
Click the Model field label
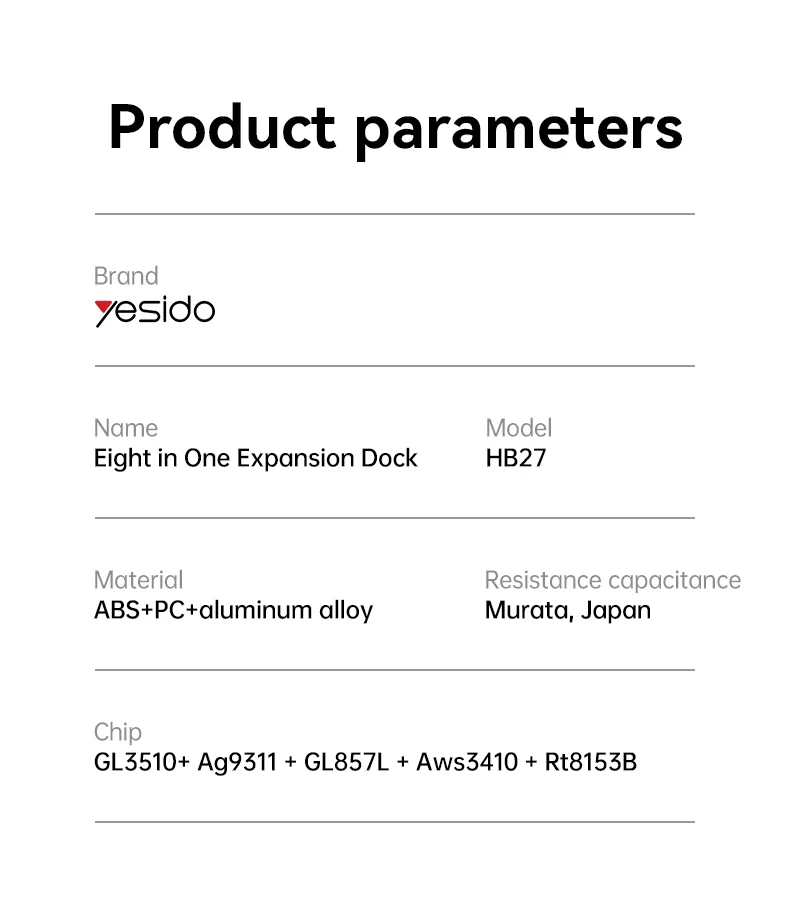point(518,428)
